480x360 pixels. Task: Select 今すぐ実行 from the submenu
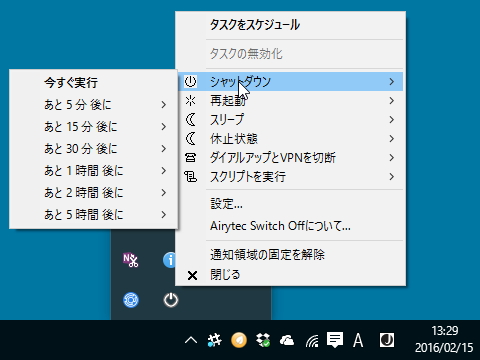tap(93, 83)
